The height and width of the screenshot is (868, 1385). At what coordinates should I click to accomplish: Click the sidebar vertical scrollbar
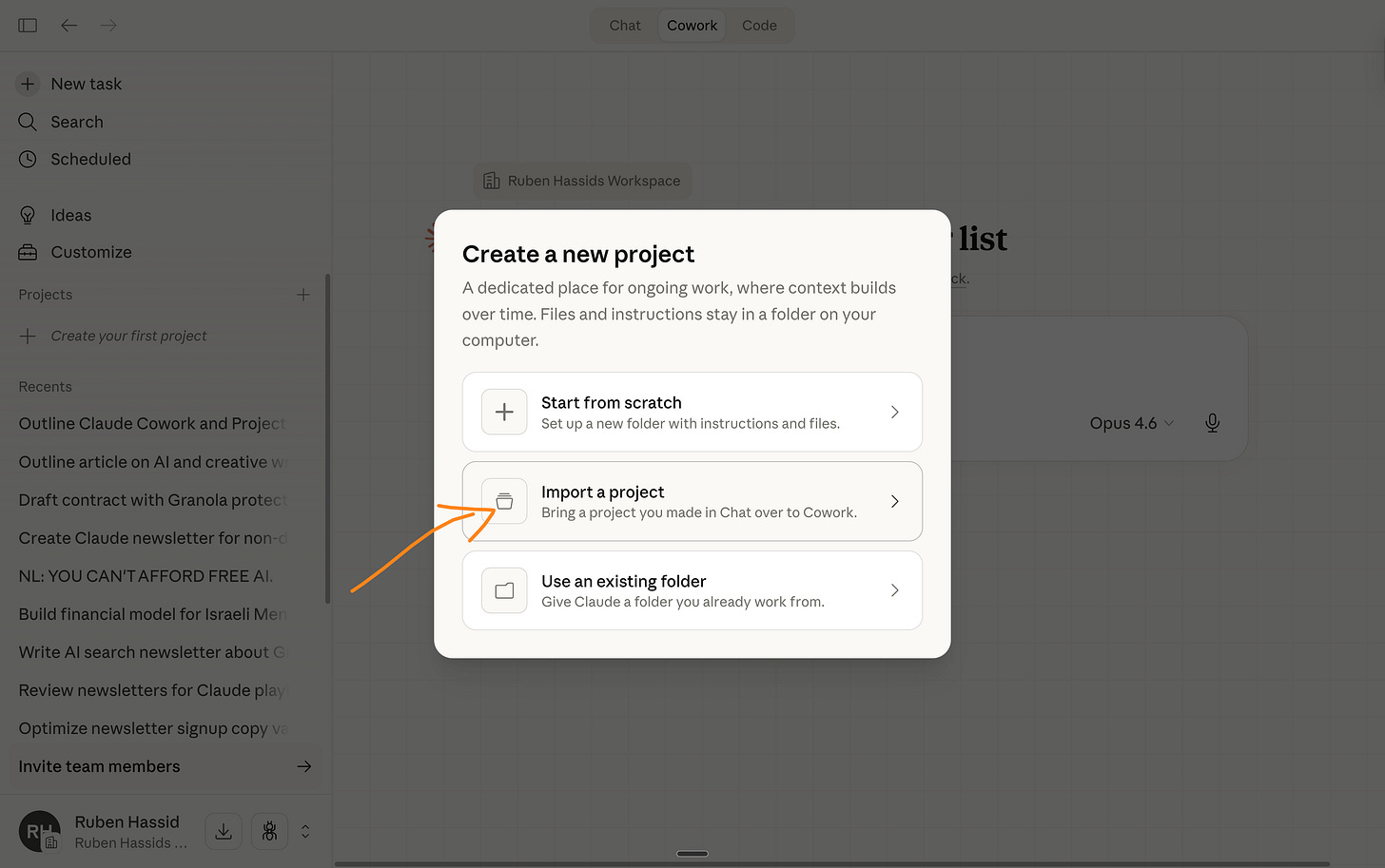327,438
